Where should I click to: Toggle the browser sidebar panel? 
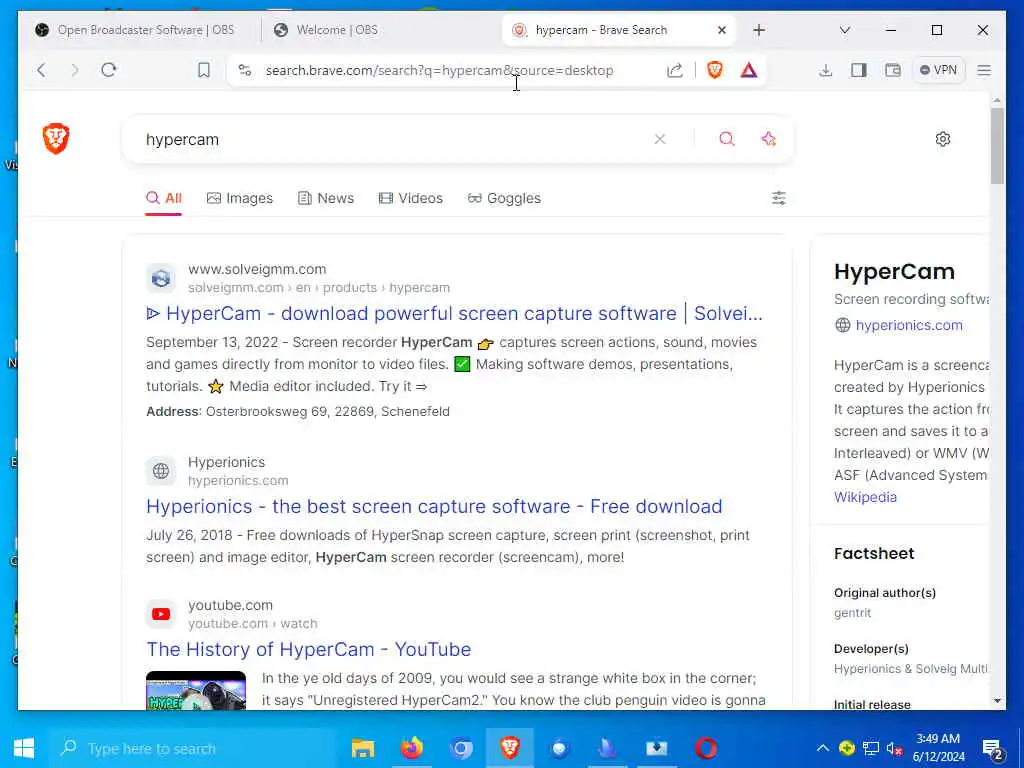859,70
